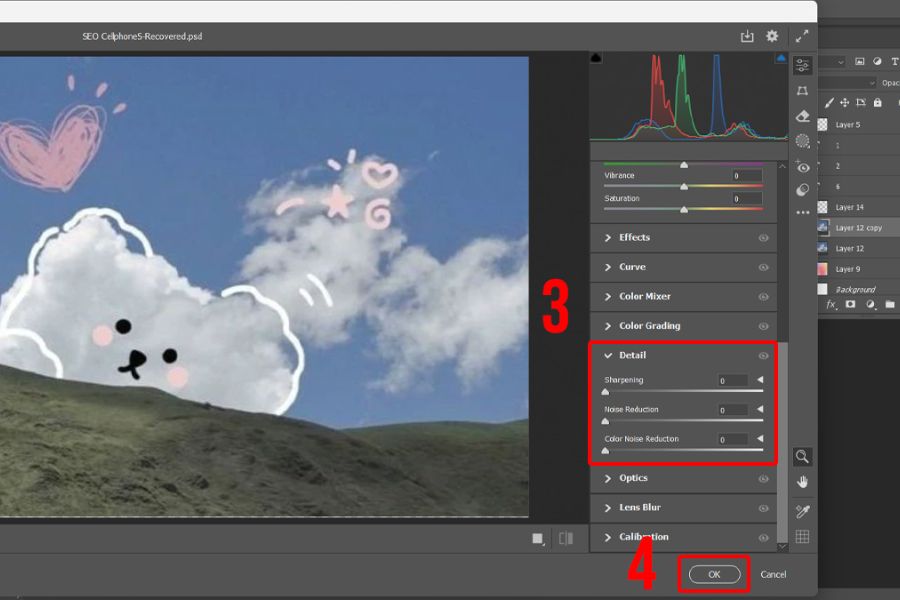
Task: Click the OK button
Action: tap(714, 575)
